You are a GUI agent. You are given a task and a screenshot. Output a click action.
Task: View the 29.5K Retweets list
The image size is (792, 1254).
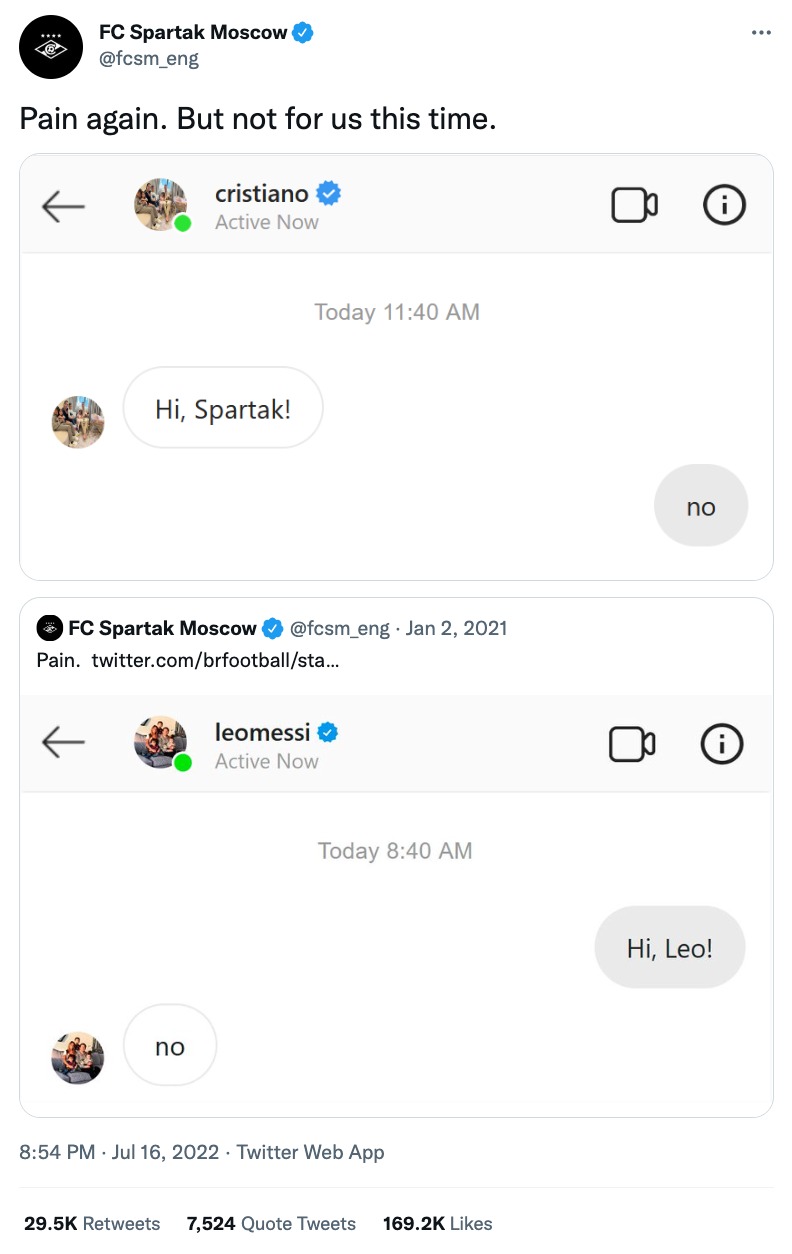point(92,1223)
